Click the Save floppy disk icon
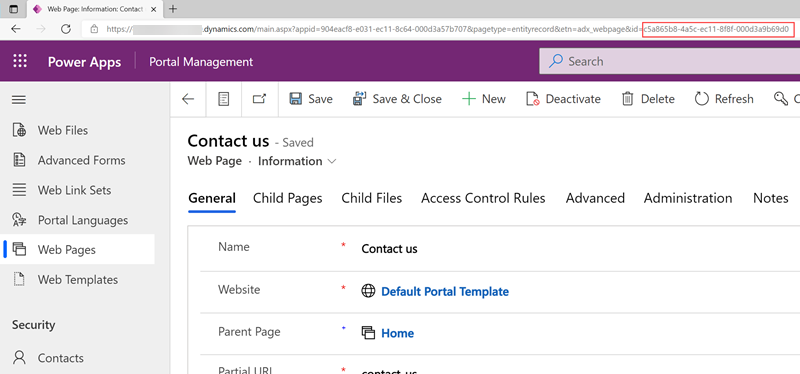The width and height of the screenshot is (800, 374). coord(295,99)
